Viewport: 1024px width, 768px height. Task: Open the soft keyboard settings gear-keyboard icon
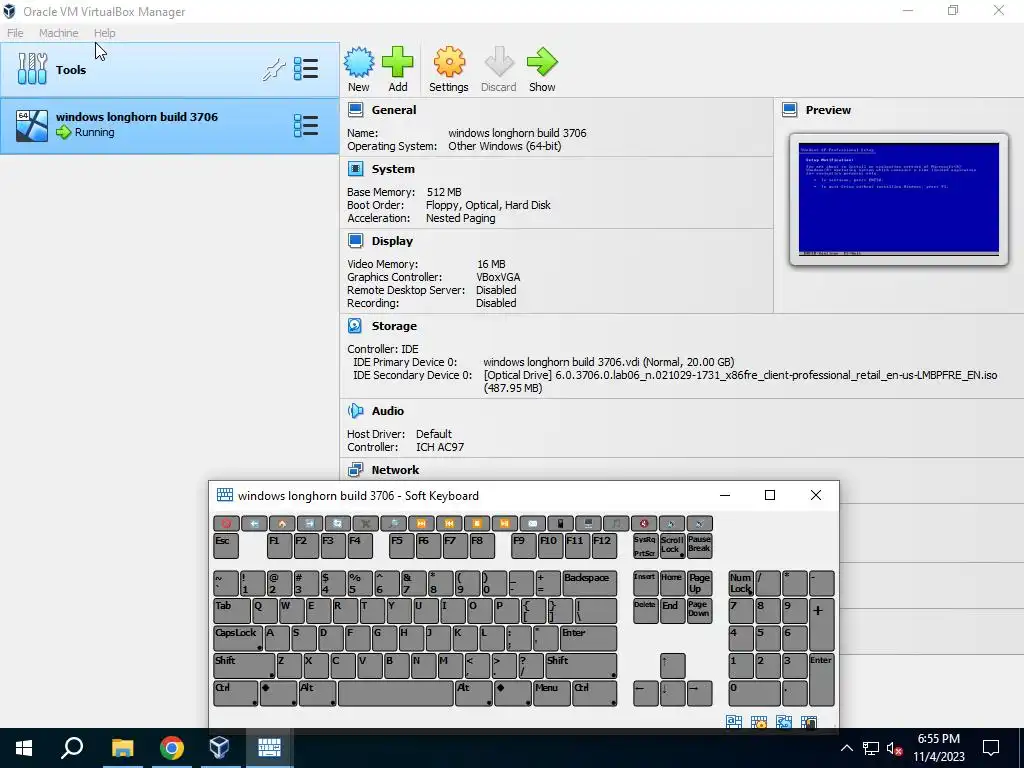point(759,722)
